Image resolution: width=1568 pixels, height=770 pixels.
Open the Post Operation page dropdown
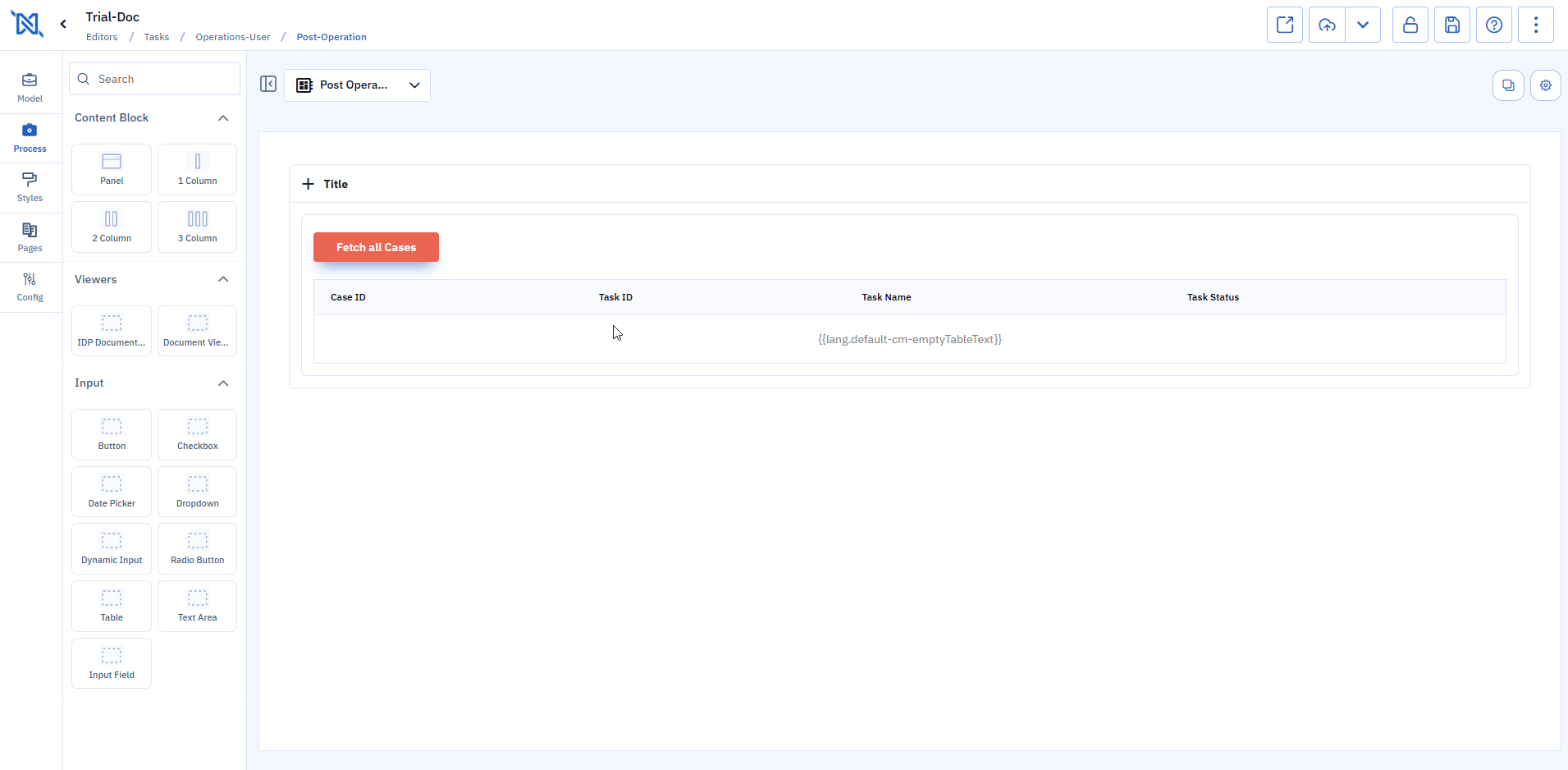tap(358, 85)
